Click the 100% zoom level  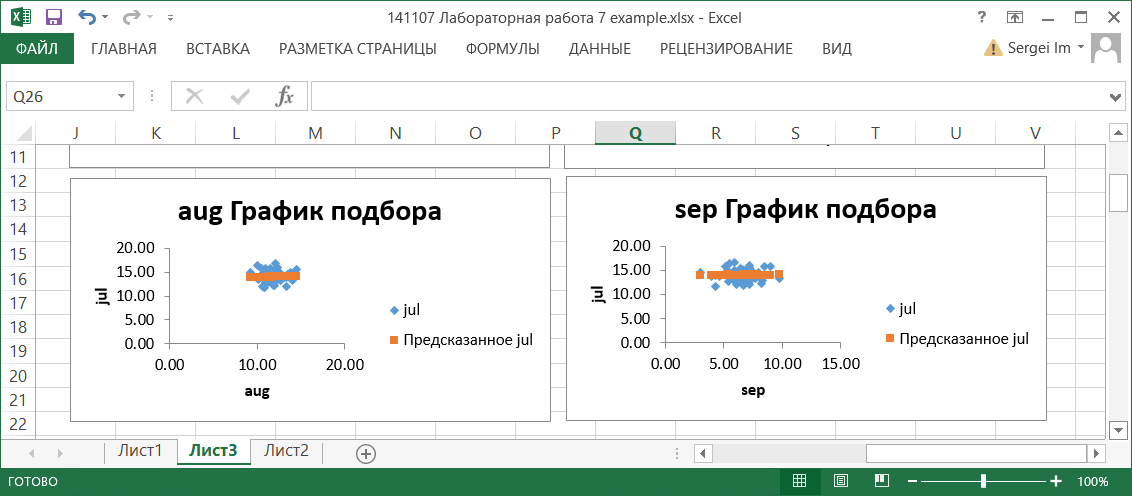point(1093,482)
